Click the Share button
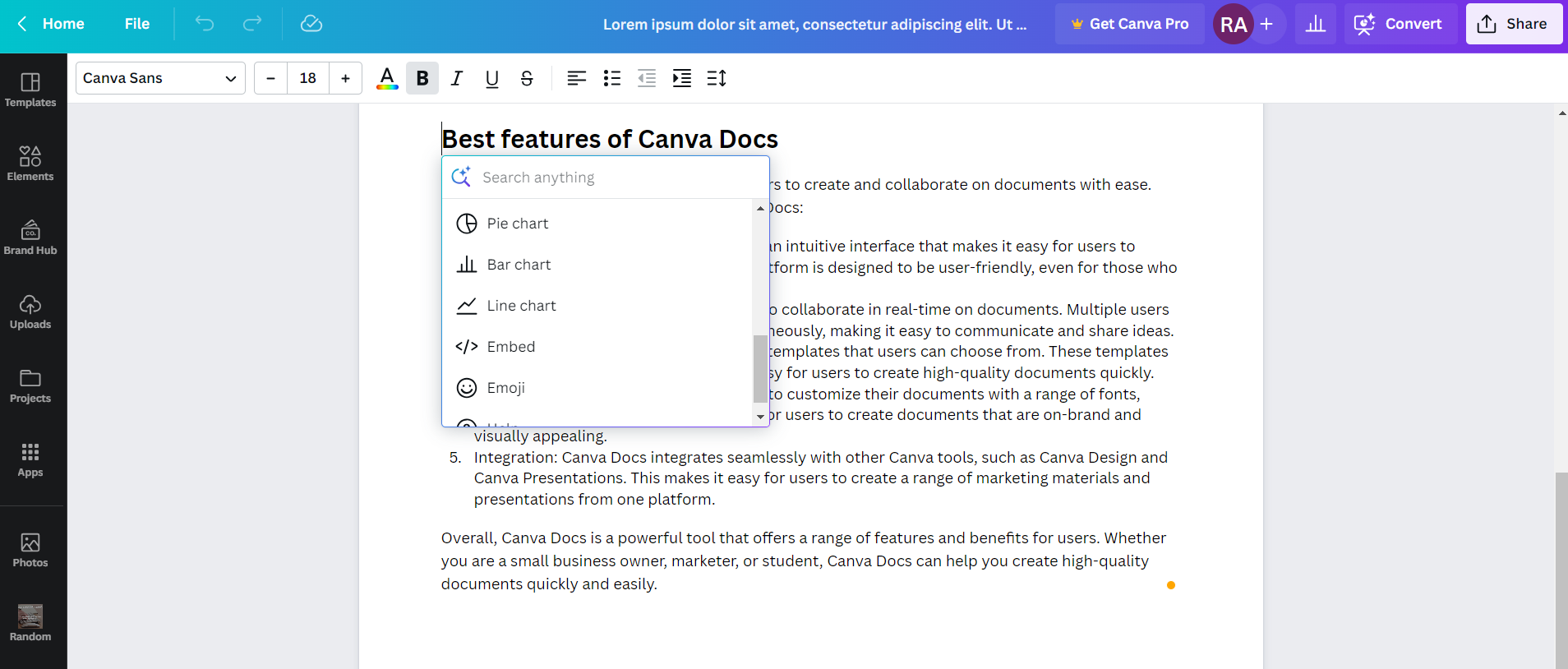This screenshot has height=669, width=1568. (x=1514, y=24)
